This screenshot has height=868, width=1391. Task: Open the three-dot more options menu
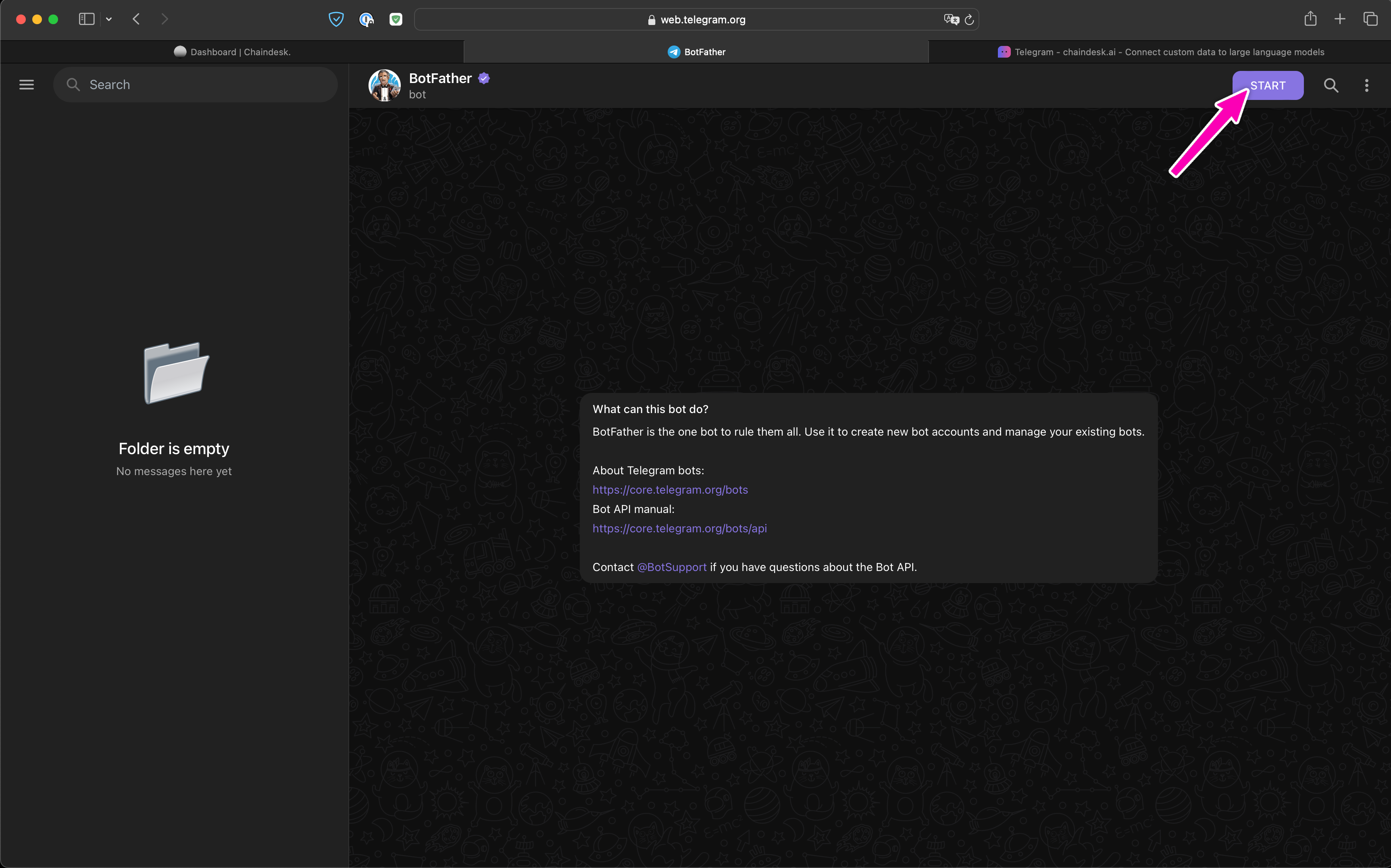click(x=1366, y=85)
